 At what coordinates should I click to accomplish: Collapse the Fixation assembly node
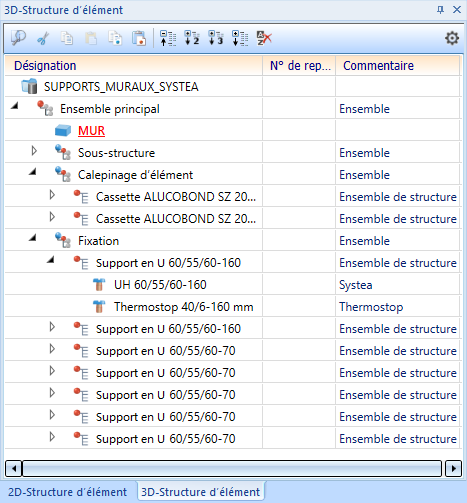pos(32,238)
